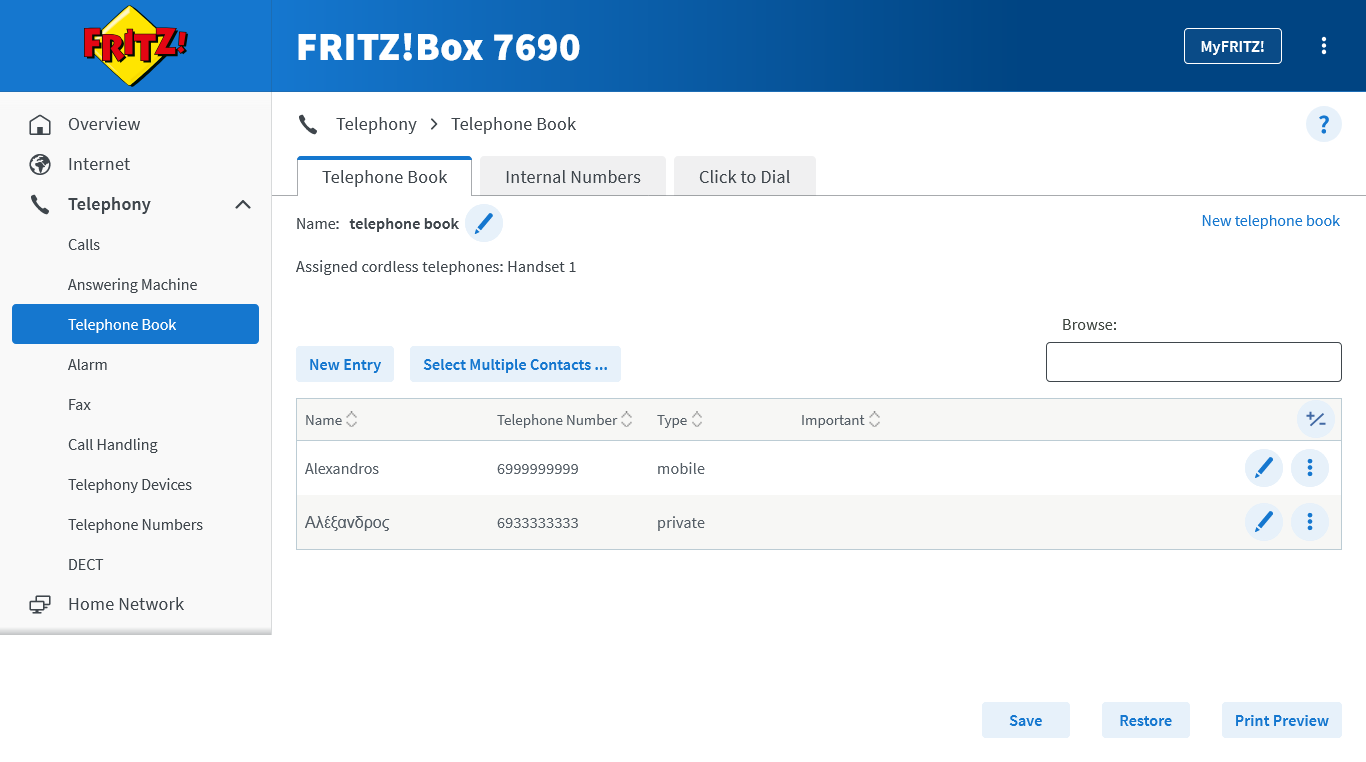Focus the Browse search field
Screen dimensions: 1366x762
pos(1194,362)
